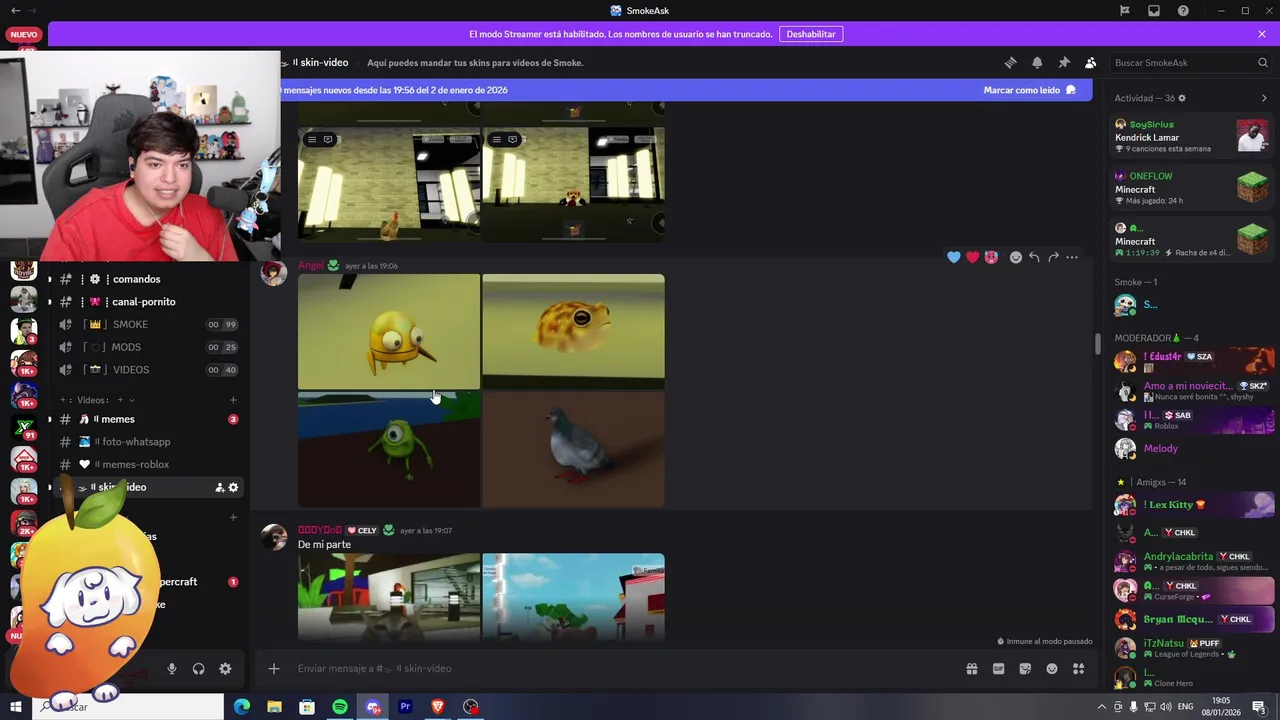1280x720 pixels.
Task: Click Marcar como leído button
Action: pos(1029,90)
